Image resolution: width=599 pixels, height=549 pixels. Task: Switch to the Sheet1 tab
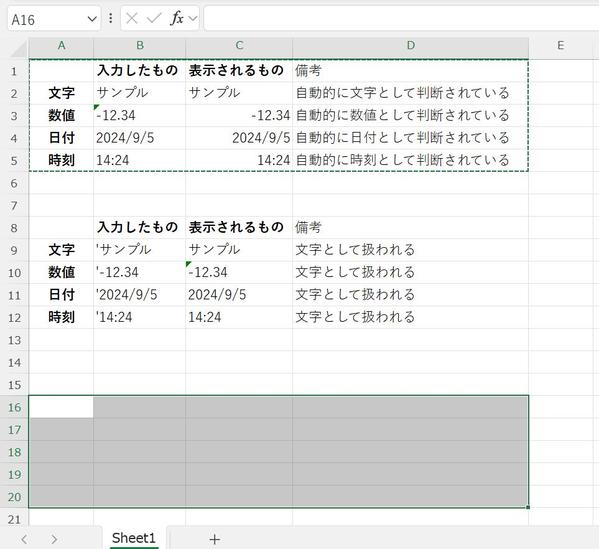134,538
